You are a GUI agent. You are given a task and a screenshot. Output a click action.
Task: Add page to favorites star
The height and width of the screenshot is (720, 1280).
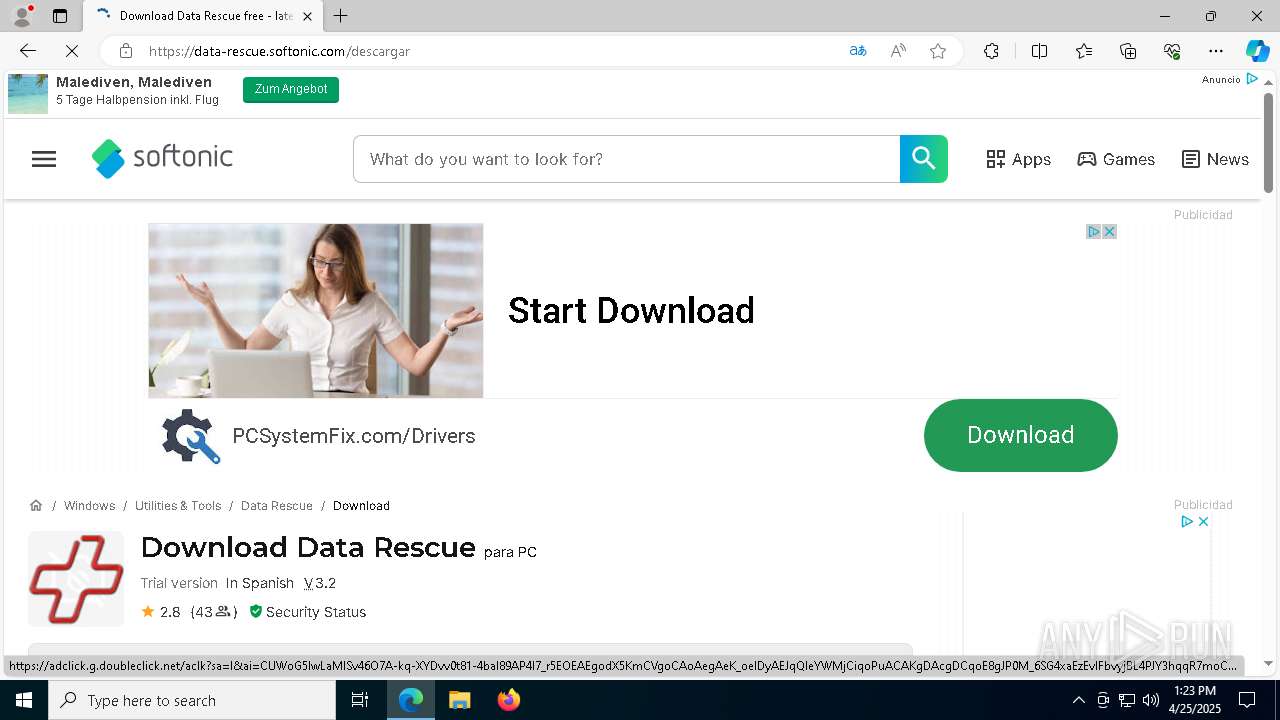coord(938,51)
